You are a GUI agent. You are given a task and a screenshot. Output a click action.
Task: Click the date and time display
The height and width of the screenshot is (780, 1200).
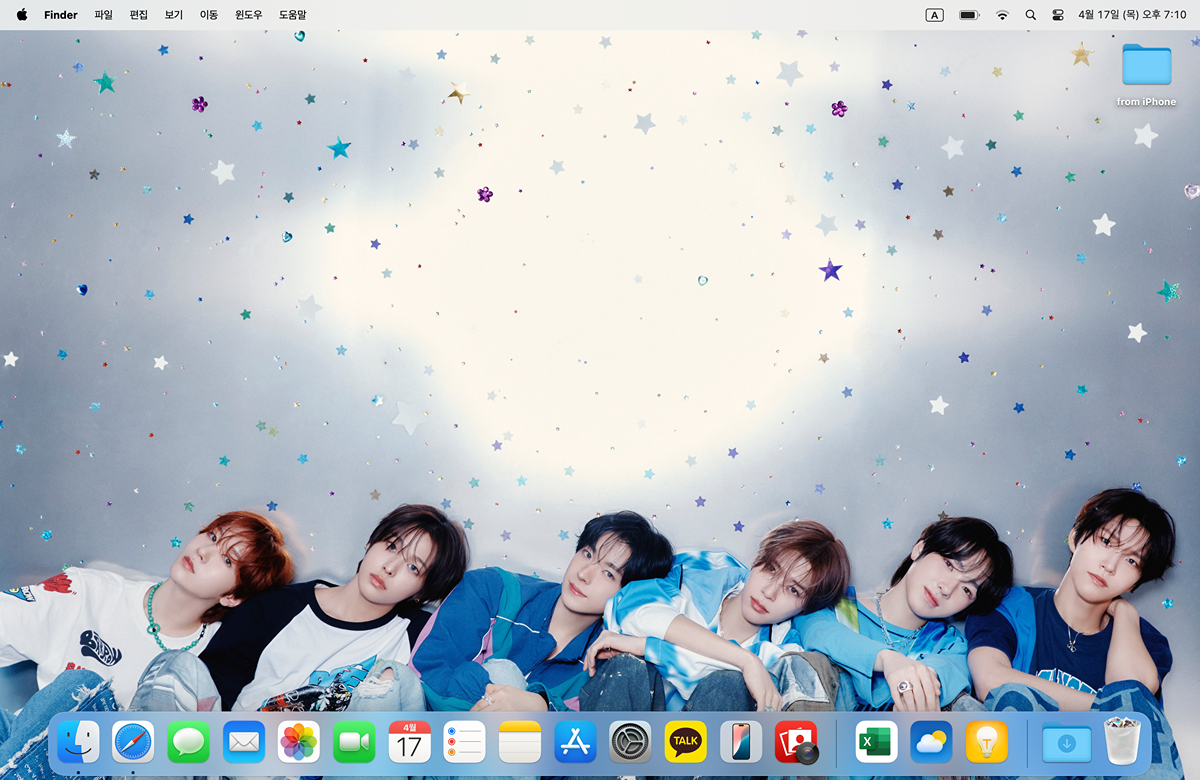(x=1132, y=15)
